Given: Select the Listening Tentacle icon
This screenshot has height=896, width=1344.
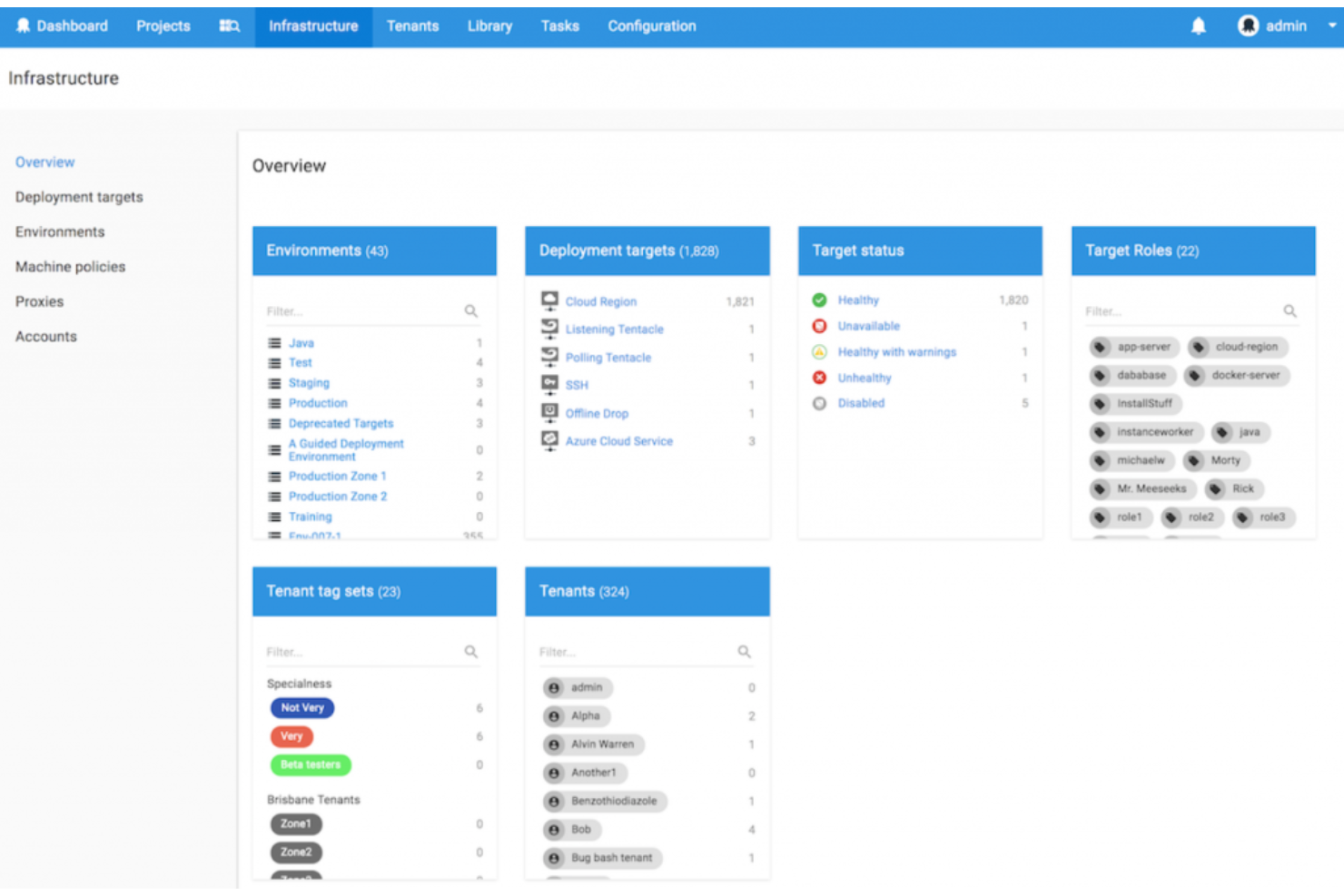Looking at the screenshot, I should pyautogui.click(x=549, y=327).
